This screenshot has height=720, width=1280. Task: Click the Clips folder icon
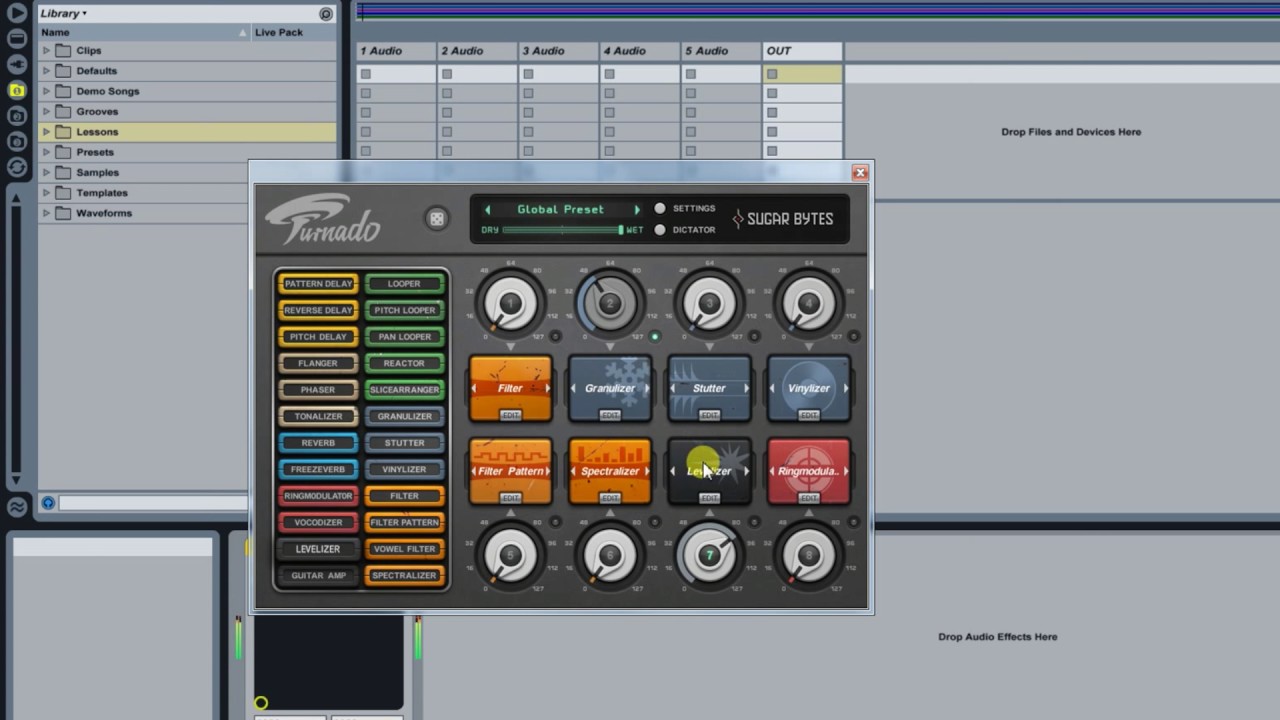click(63, 50)
